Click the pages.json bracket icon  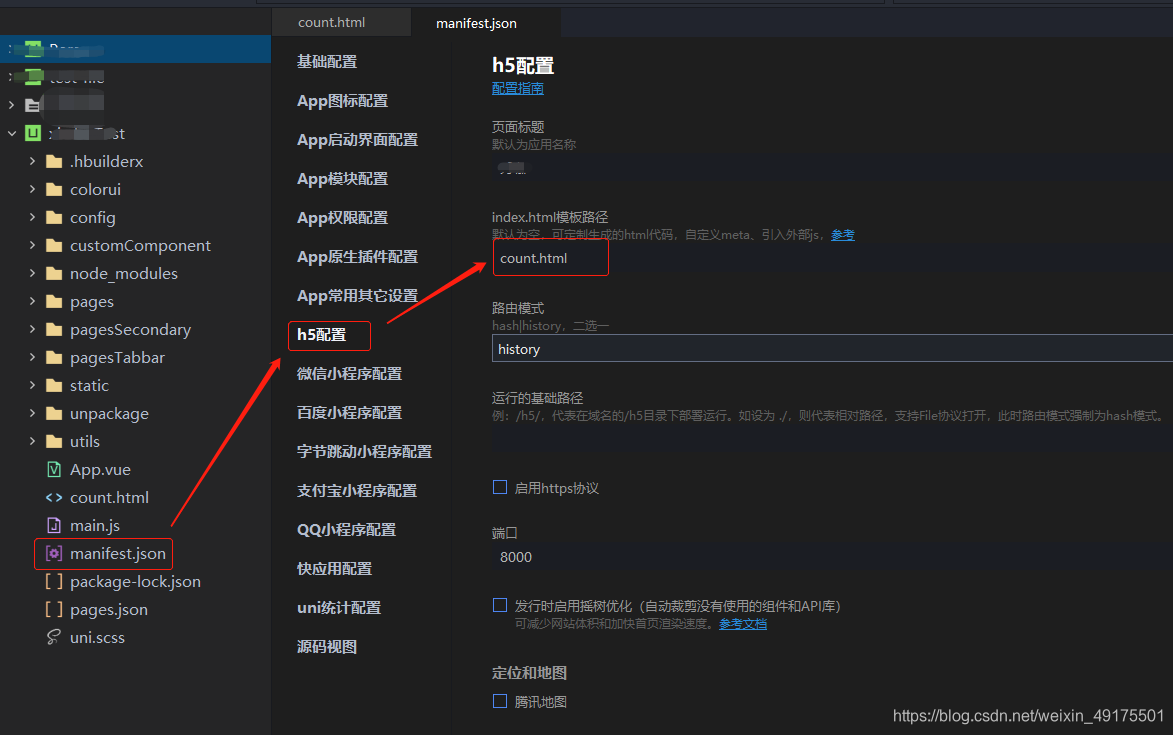(54, 609)
